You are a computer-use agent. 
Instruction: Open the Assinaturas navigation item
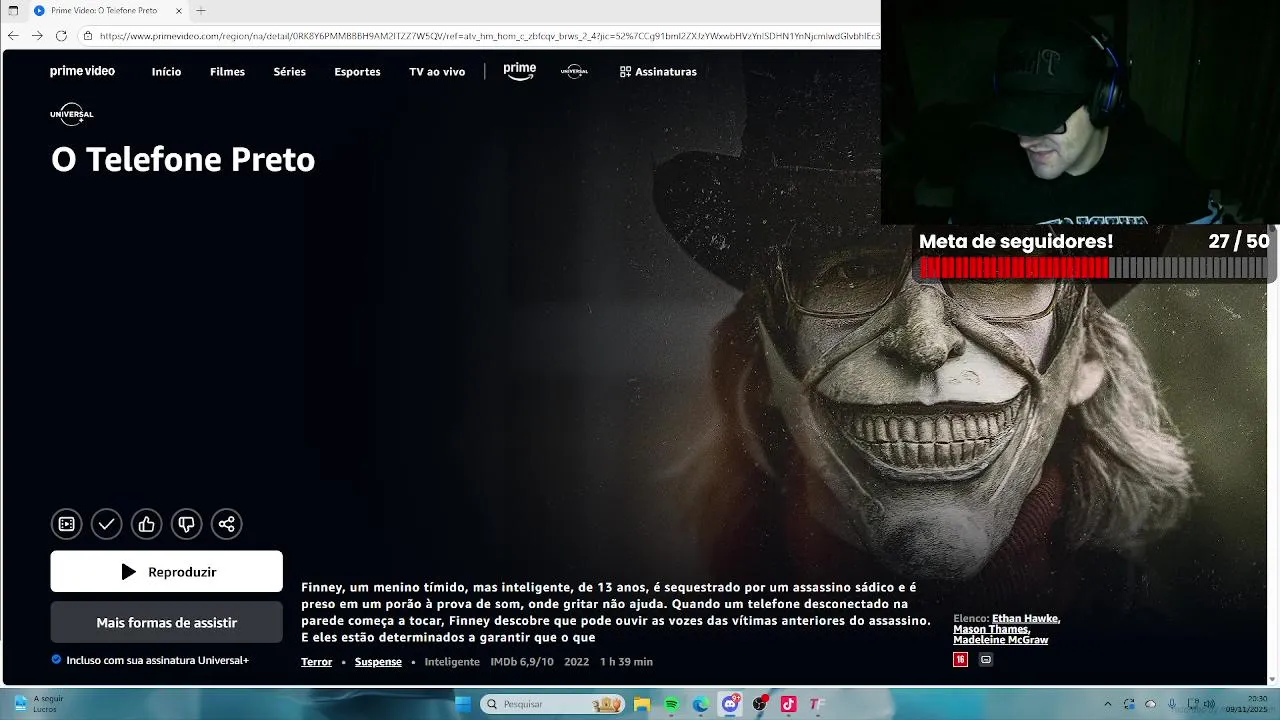click(658, 72)
